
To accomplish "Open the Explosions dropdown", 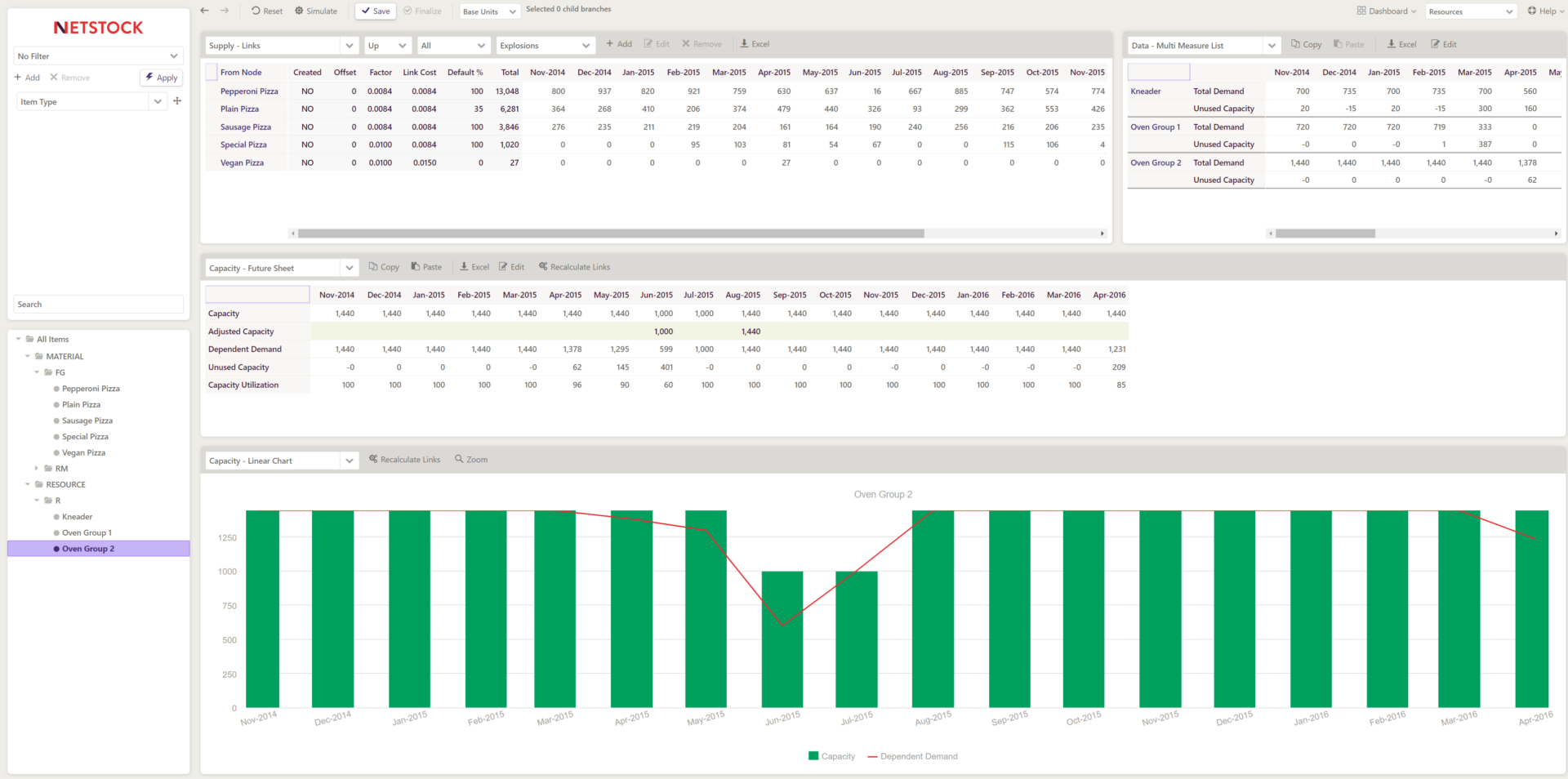I will 545,46.
